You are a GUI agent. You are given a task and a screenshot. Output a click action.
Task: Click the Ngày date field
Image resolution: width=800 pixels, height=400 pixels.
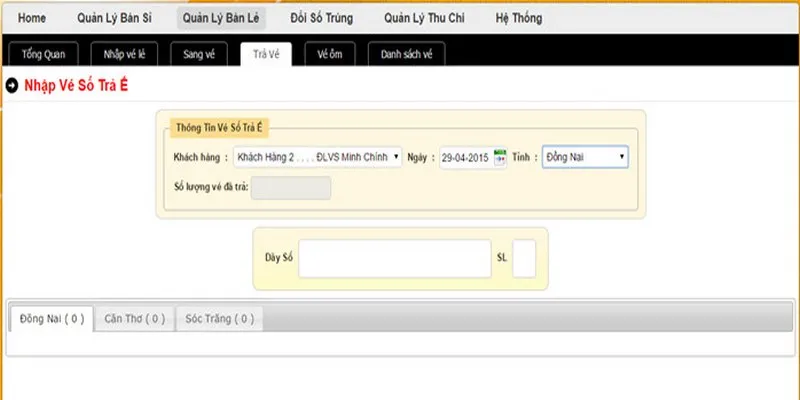(466, 157)
